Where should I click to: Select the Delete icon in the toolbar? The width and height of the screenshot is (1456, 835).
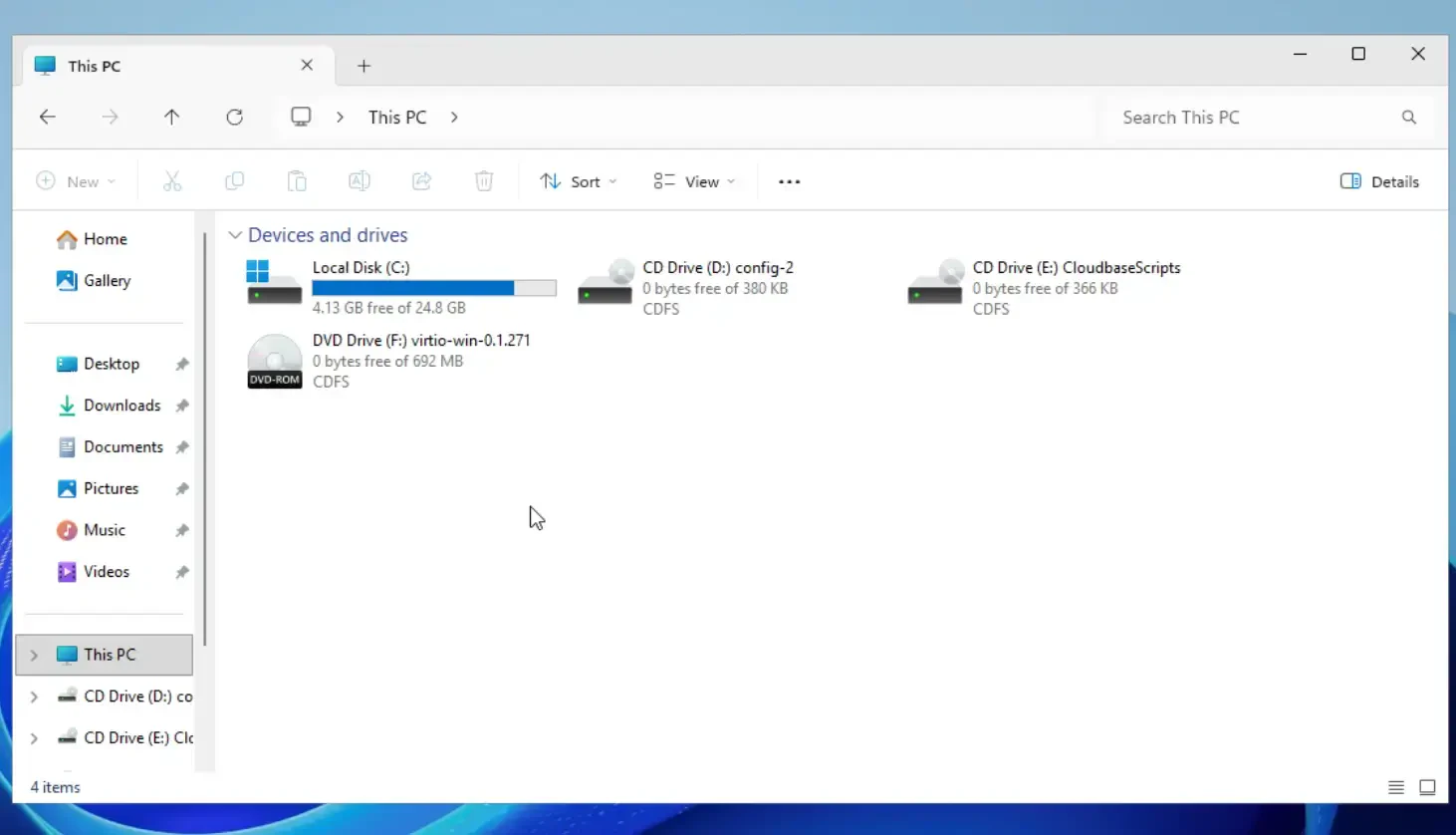click(x=484, y=180)
